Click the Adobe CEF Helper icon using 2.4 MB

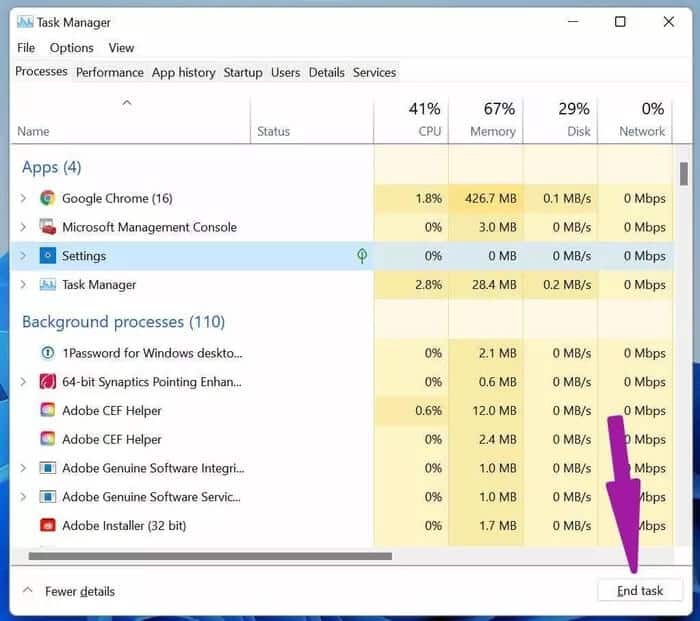tap(47, 439)
